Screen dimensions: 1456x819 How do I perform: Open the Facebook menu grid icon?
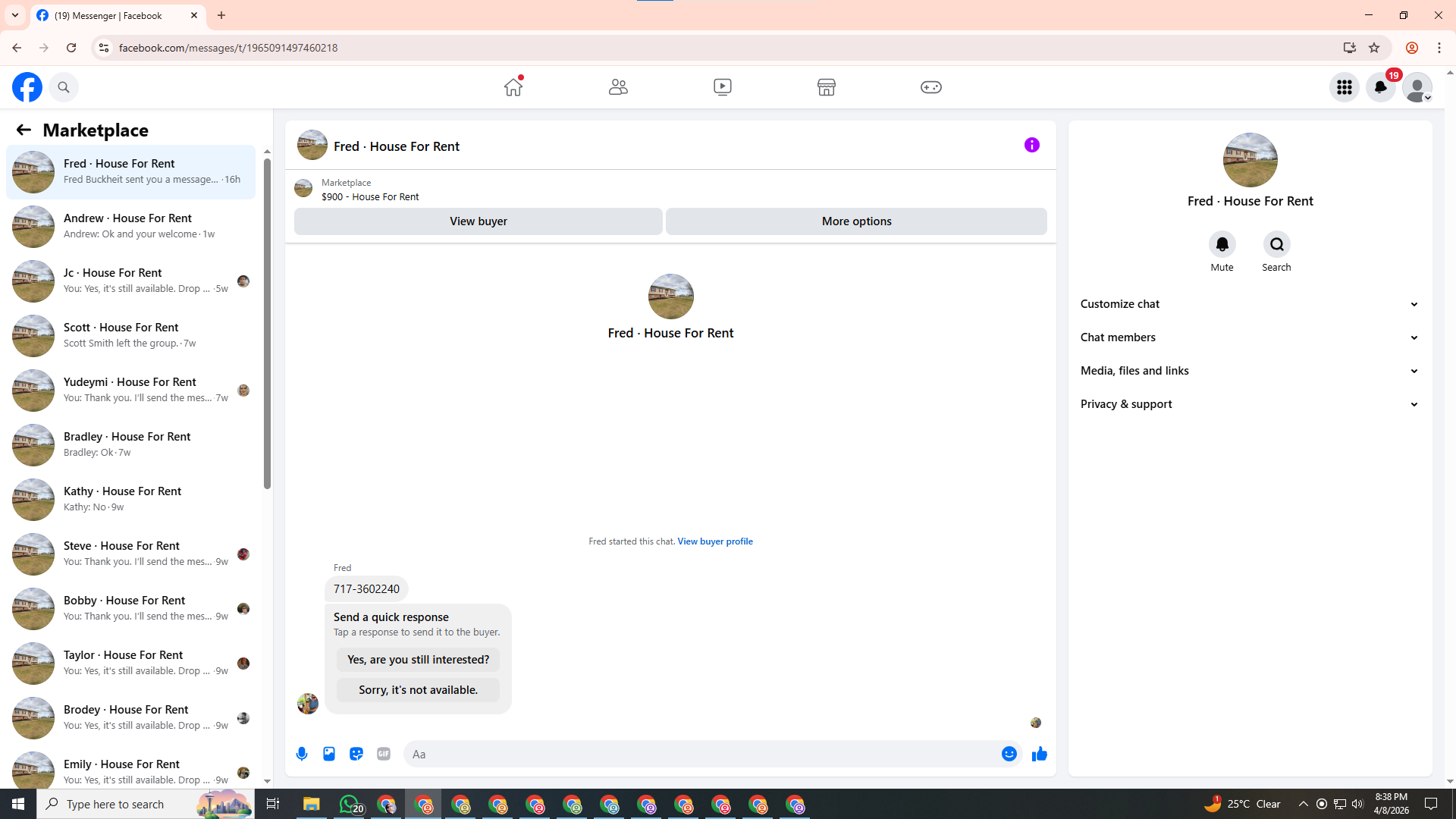point(1345,87)
